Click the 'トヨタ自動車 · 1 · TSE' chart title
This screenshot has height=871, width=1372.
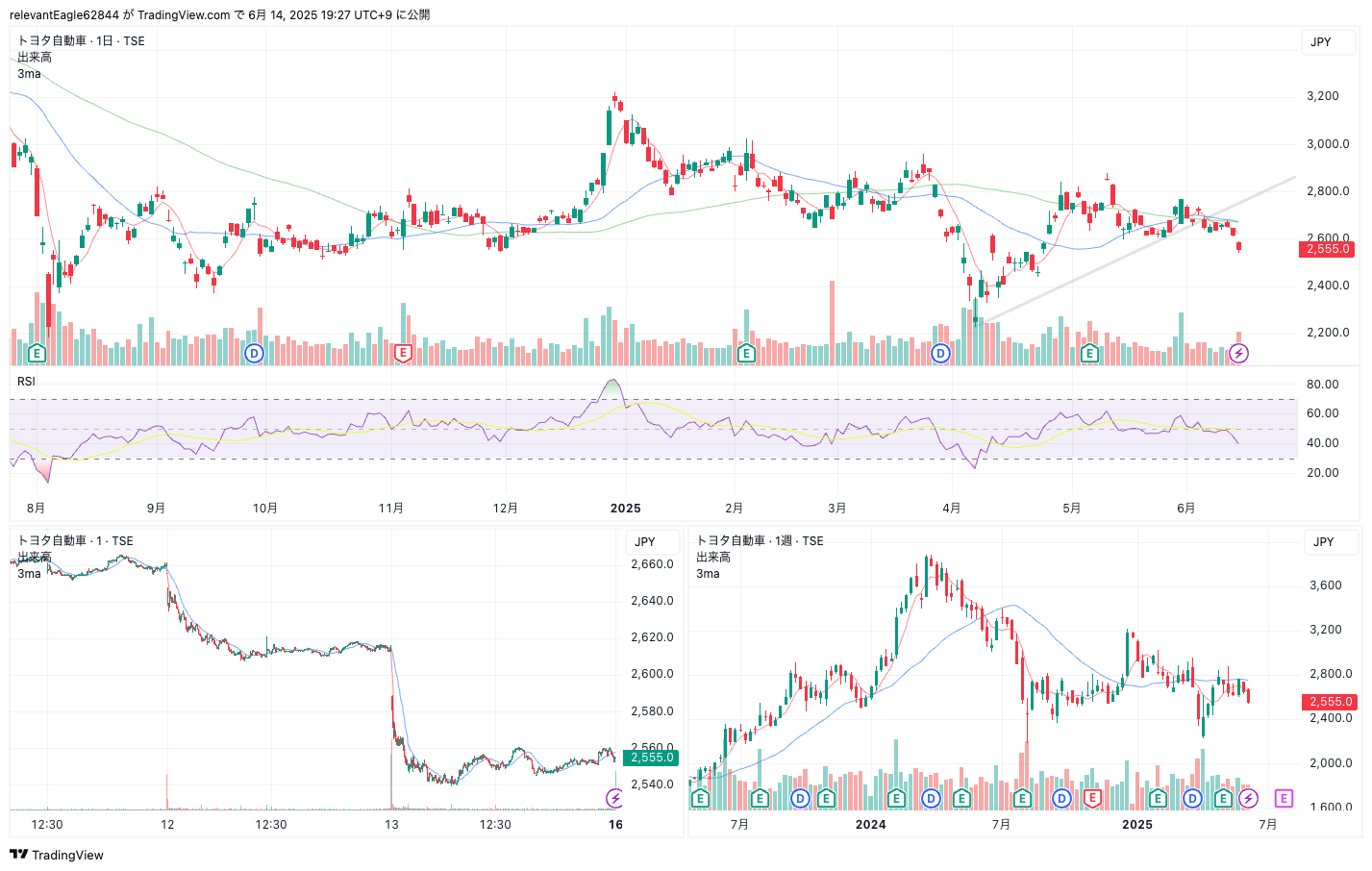click(75, 540)
